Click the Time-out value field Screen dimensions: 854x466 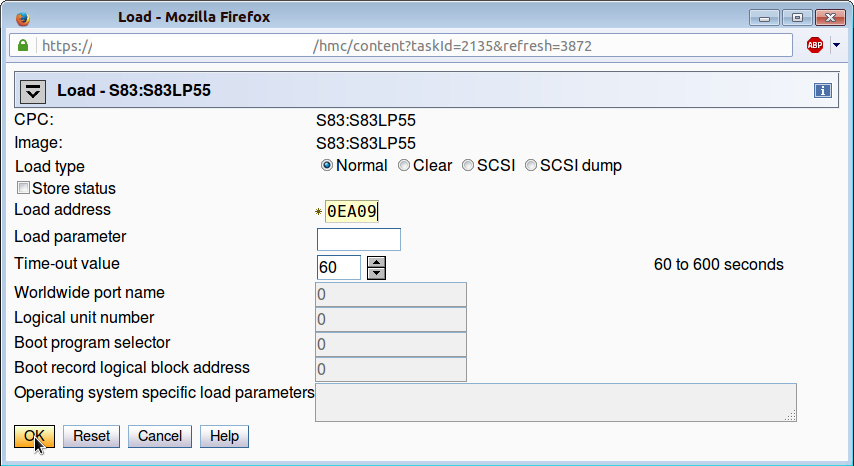(x=338, y=267)
